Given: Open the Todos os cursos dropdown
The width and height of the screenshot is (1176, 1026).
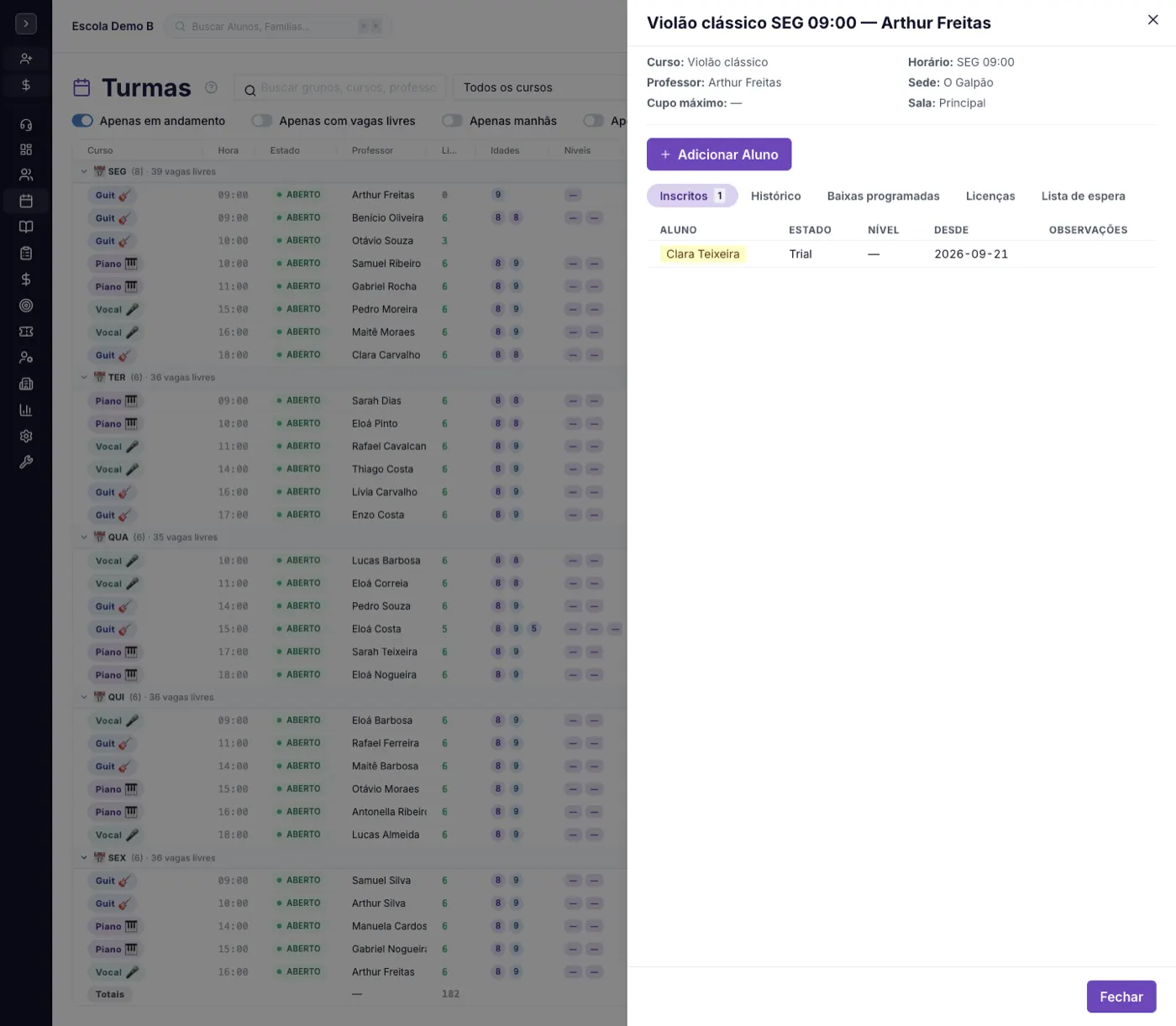Looking at the screenshot, I should coord(540,87).
